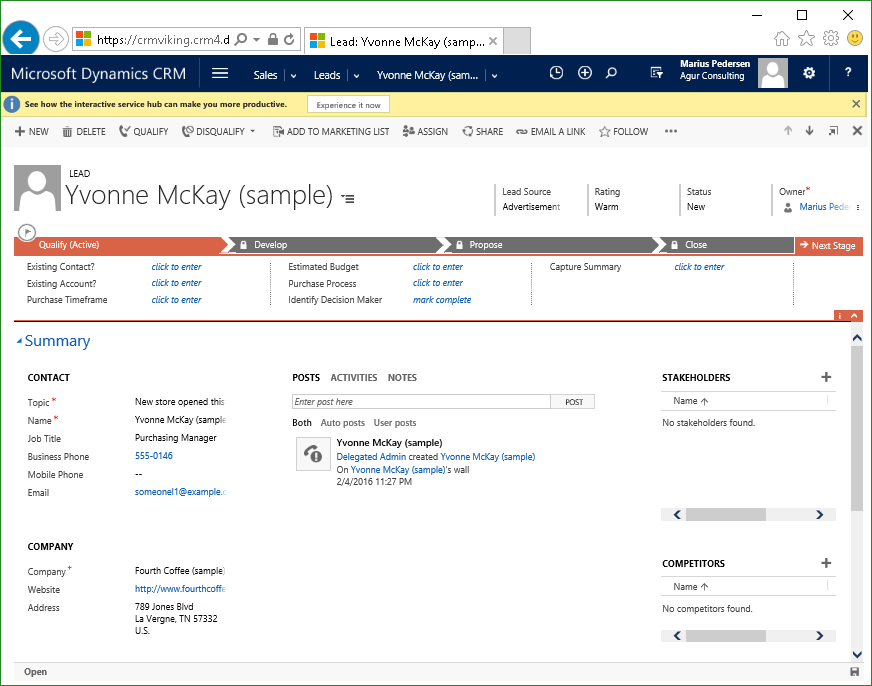Open the search magnifier in navbar
872x686 pixels.
[x=611, y=73]
